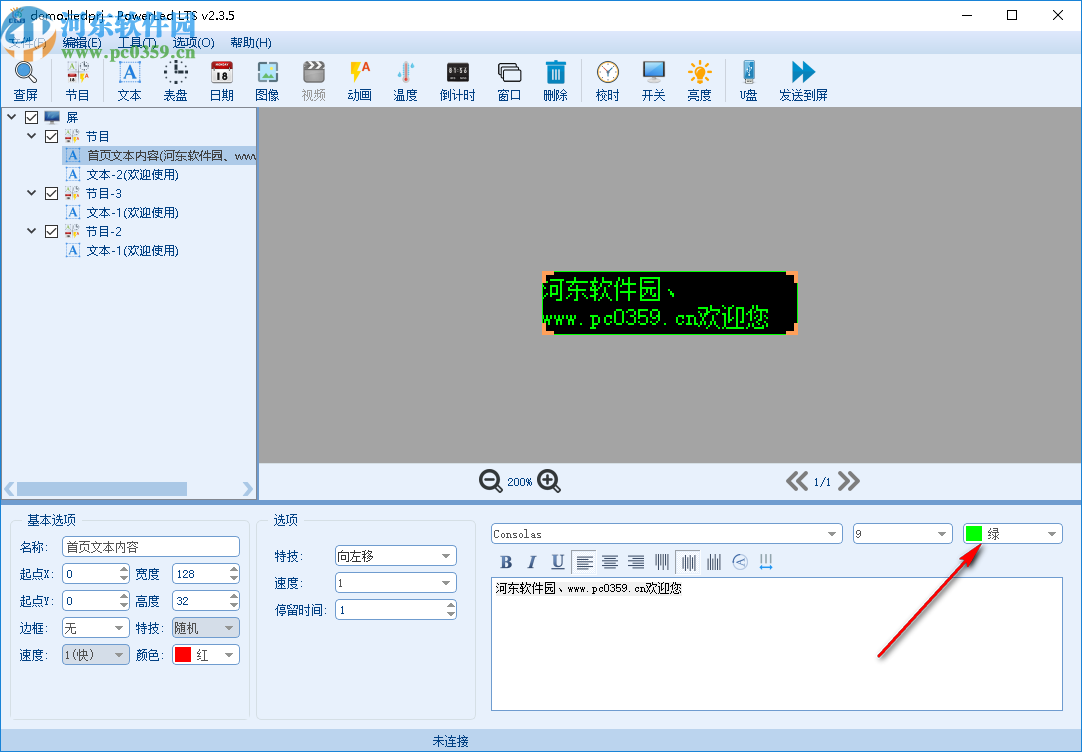Screen dimensions: 1082x752
Task: Apply bold formatting to text
Action: 506,562
